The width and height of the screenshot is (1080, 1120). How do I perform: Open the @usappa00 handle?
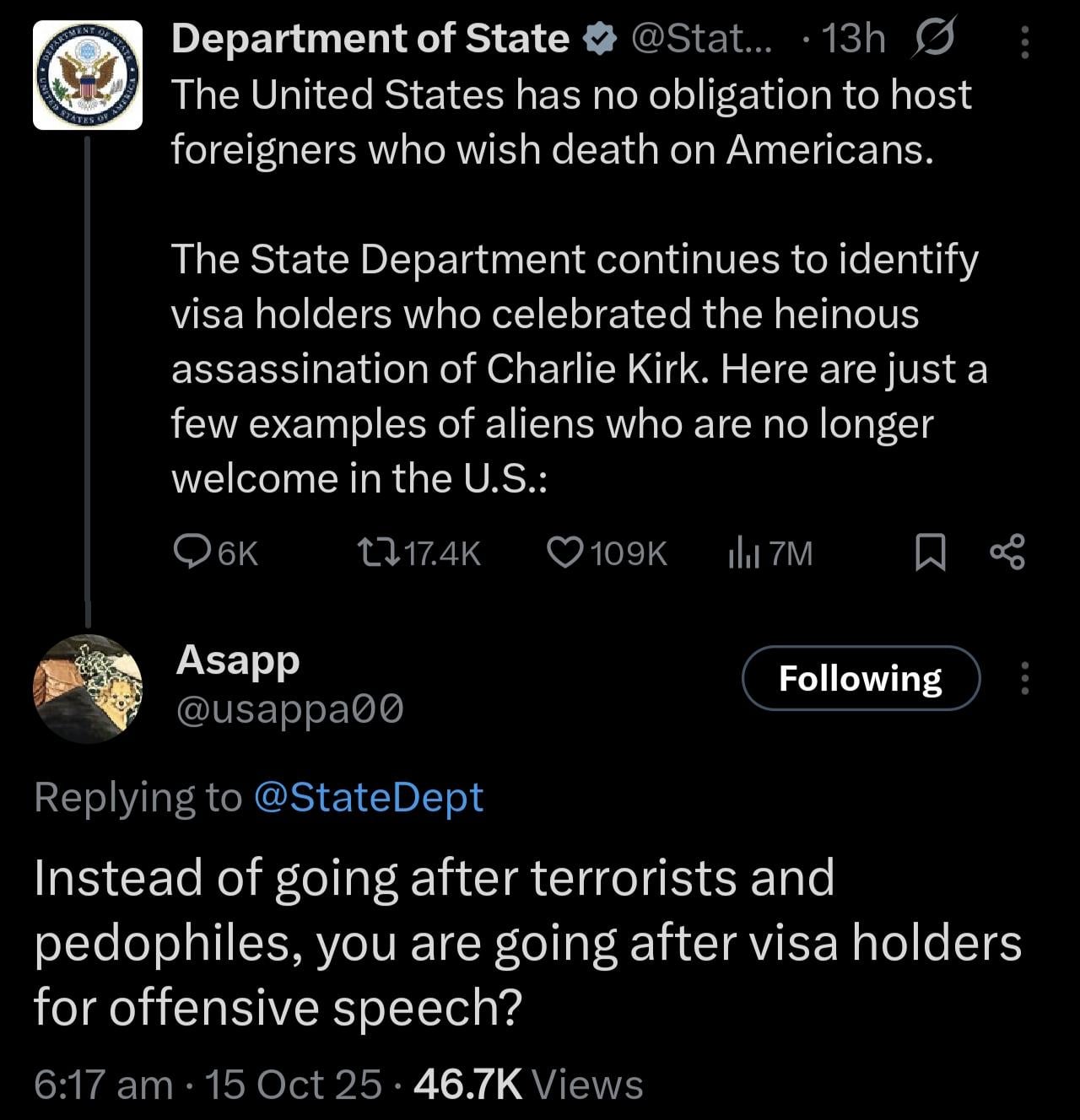pos(289,710)
